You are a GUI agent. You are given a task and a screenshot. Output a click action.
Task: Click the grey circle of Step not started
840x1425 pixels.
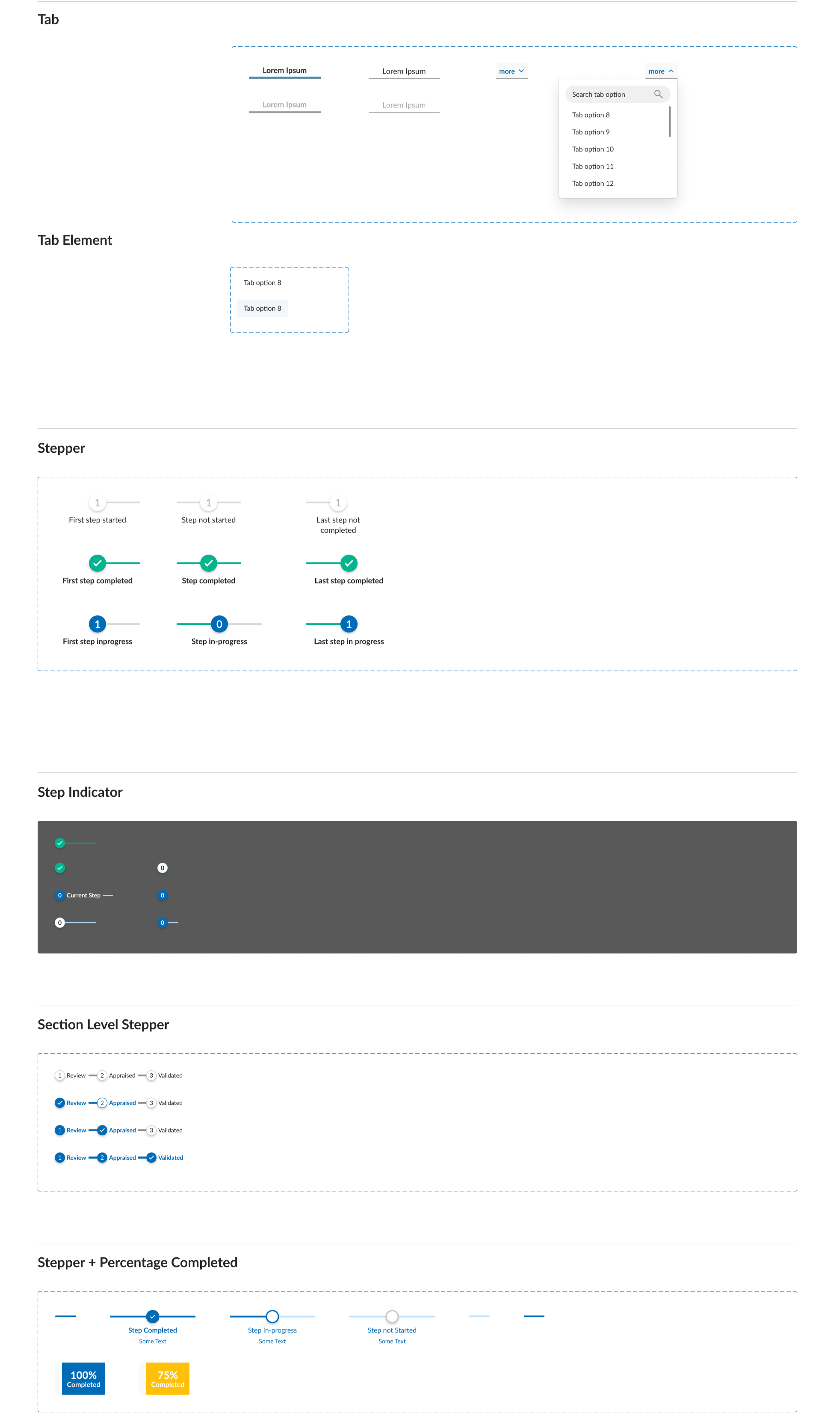click(x=208, y=503)
